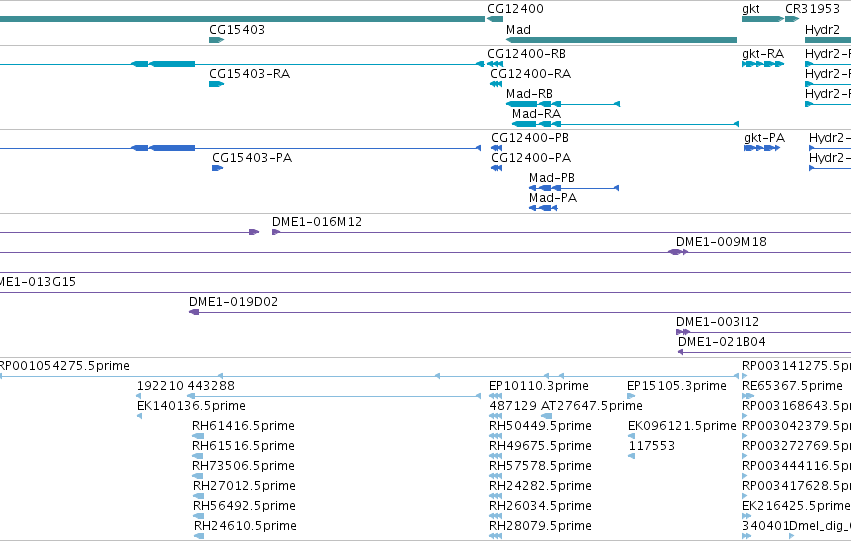The width and height of the screenshot is (851, 541).
Task: Select EST RH56492.5prime
Action: pos(244,507)
